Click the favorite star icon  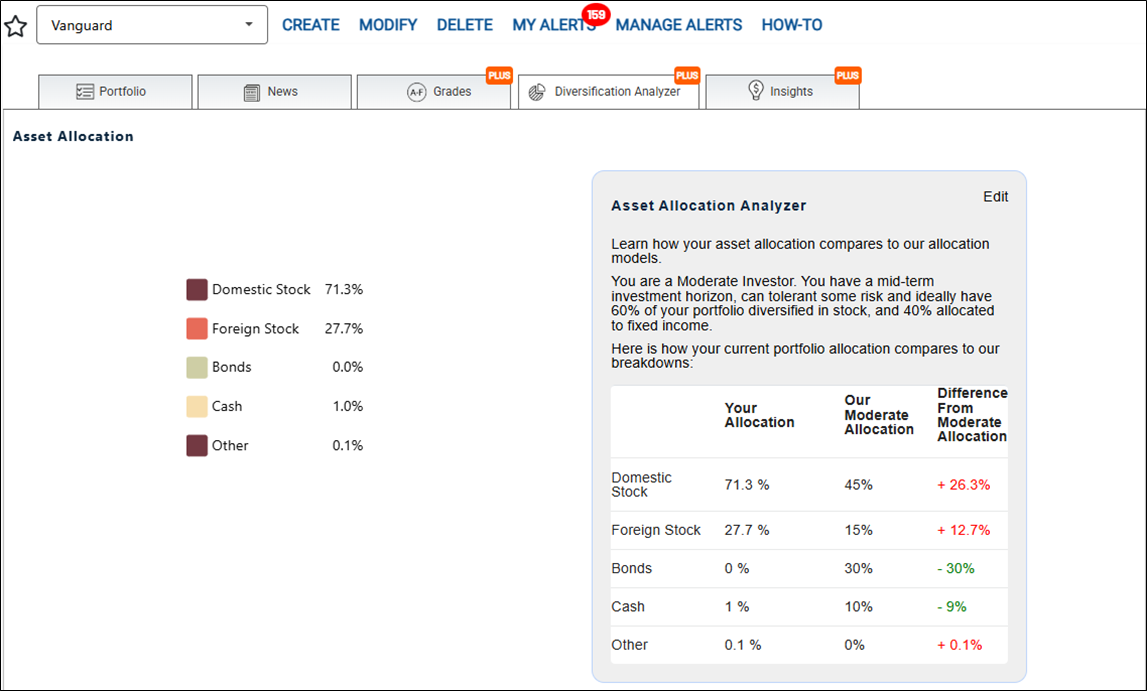pos(15,26)
